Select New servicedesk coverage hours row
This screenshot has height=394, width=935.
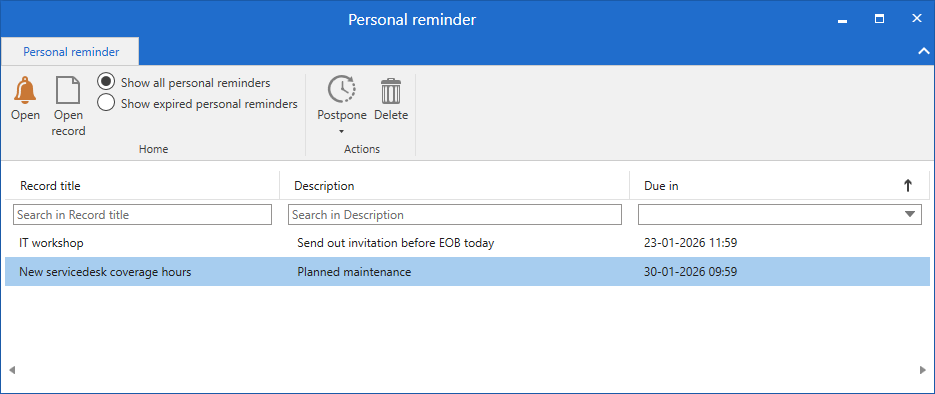pyautogui.click(x=467, y=272)
